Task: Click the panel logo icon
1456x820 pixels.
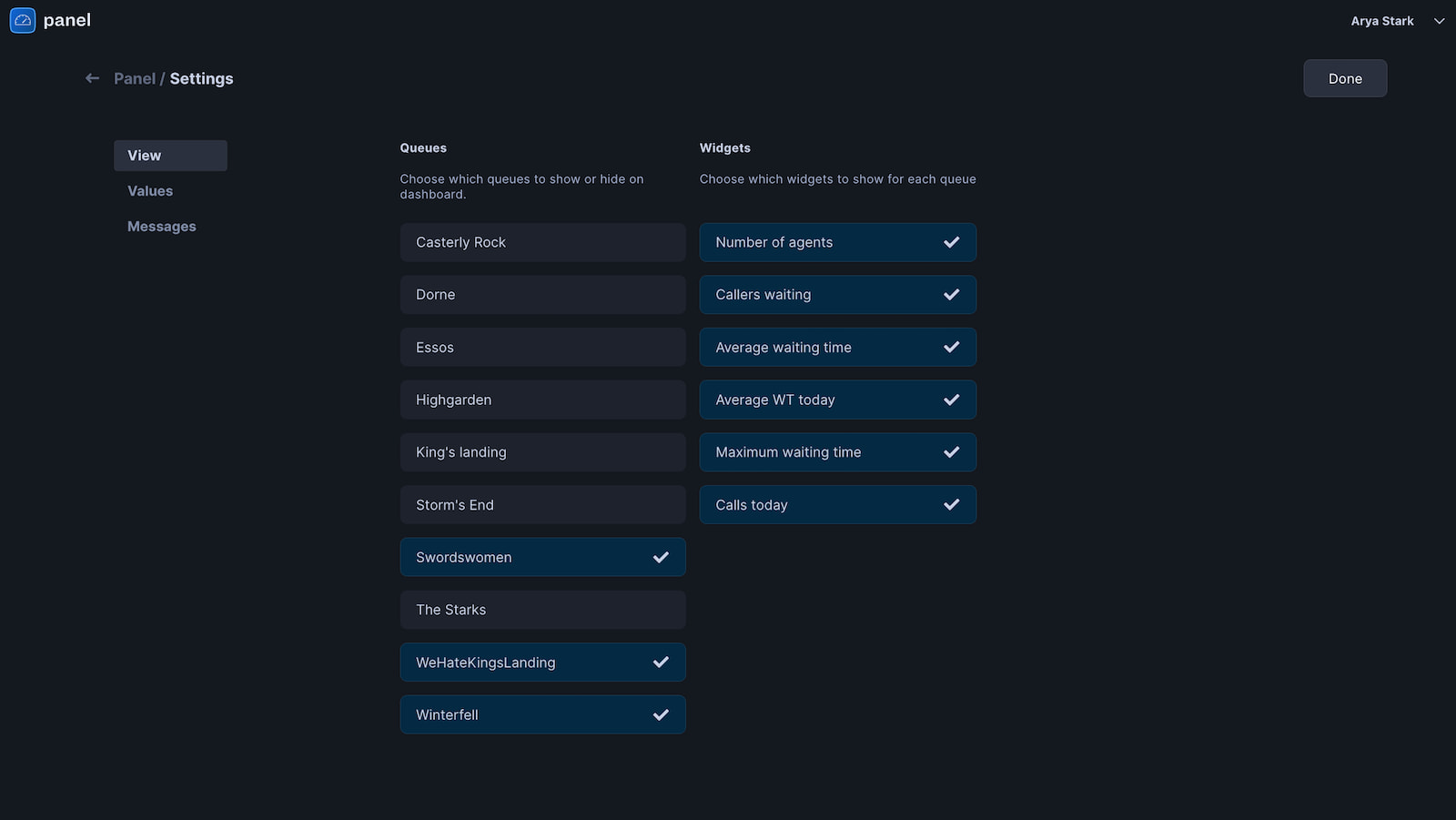Action: tap(23, 20)
